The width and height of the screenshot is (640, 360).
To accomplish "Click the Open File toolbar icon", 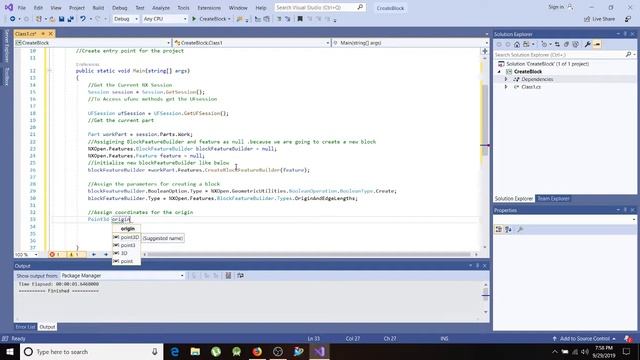I will (52, 19).
